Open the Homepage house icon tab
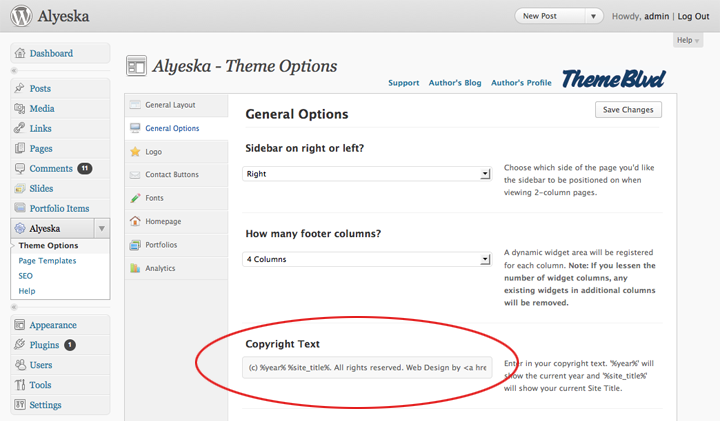Image resolution: width=720 pixels, height=421 pixels. [x=135, y=221]
